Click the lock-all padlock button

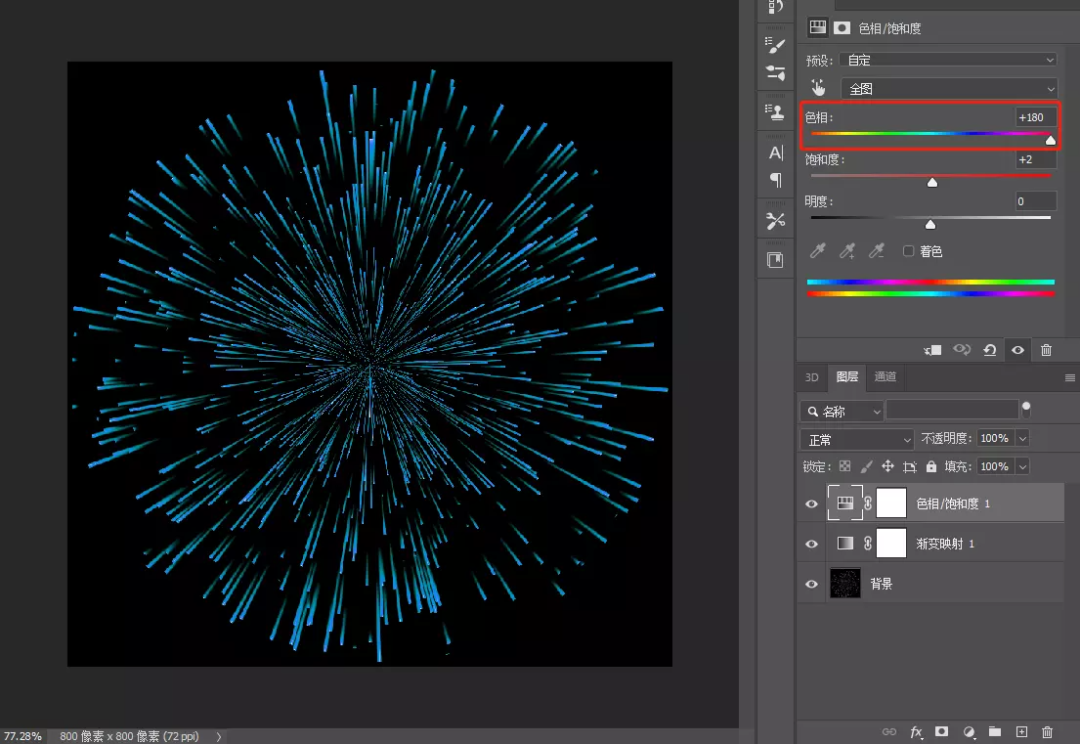(x=931, y=467)
